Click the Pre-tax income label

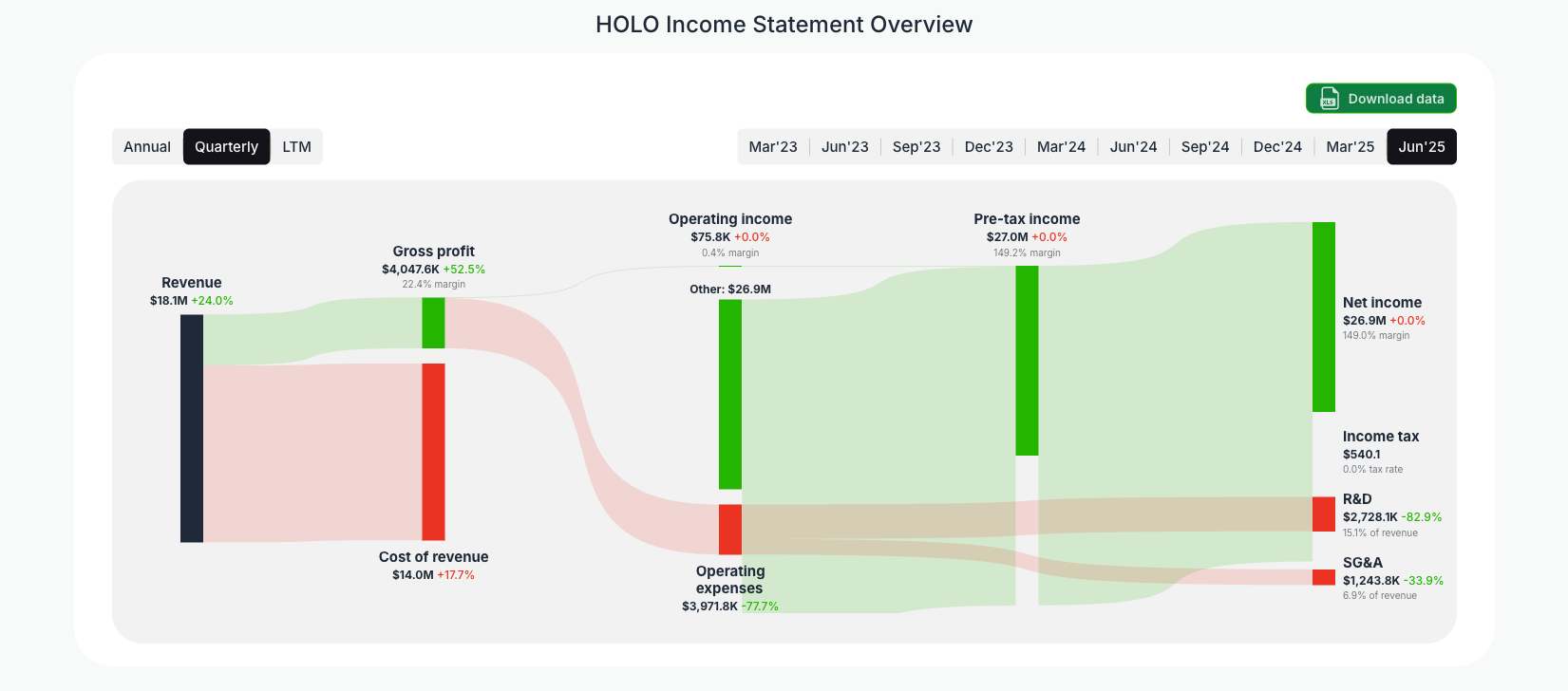[1027, 219]
